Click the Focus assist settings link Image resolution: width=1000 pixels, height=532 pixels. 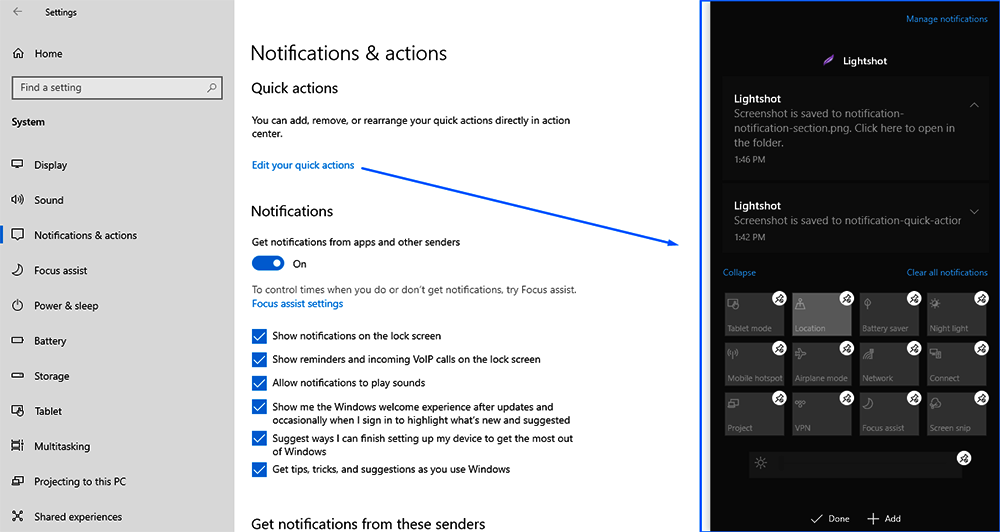point(297,304)
